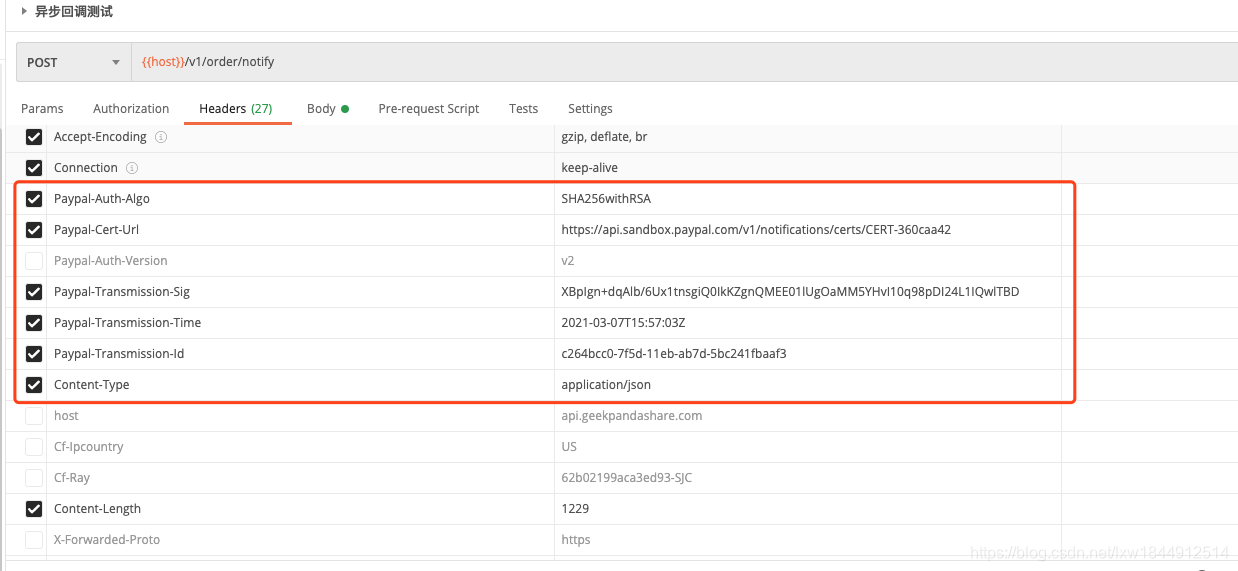Switch to the Params tab

(42, 108)
